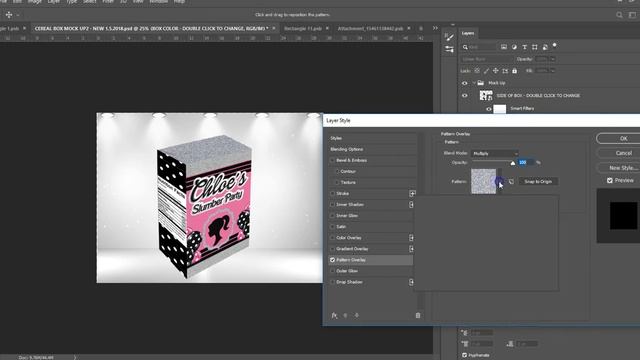The height and width of the screenshot is (360, 640).
Task: Enable the Satin checkbox
Action: [x=332, y=227]
